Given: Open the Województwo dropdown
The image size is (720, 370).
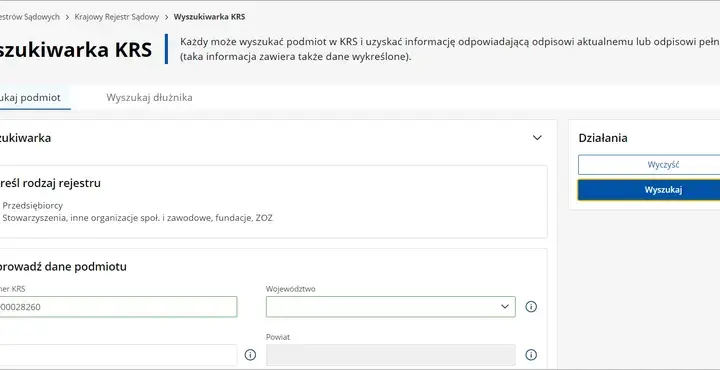Looking at the screenshot, I should point(390,307).
